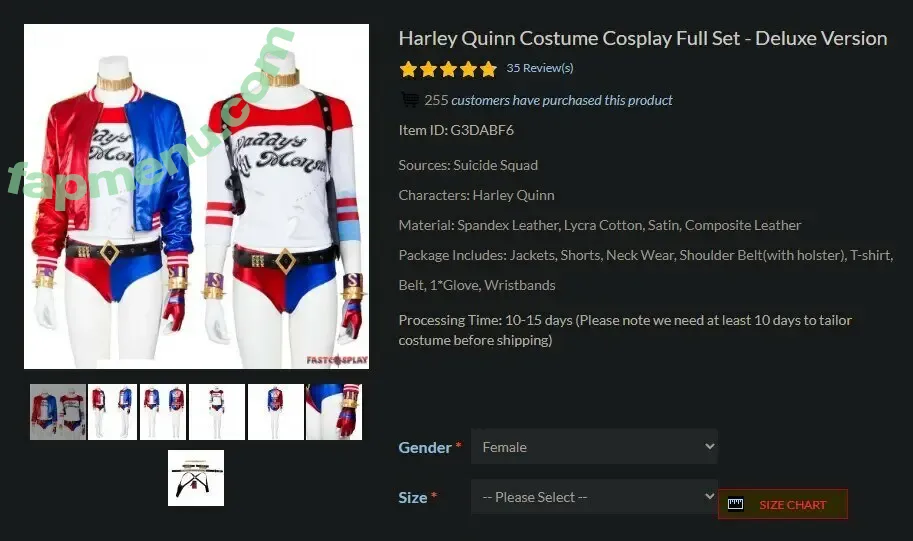Select the fifth thumbnail, blue jacket back view
This screenshot has height=541, width=913.
275,412
